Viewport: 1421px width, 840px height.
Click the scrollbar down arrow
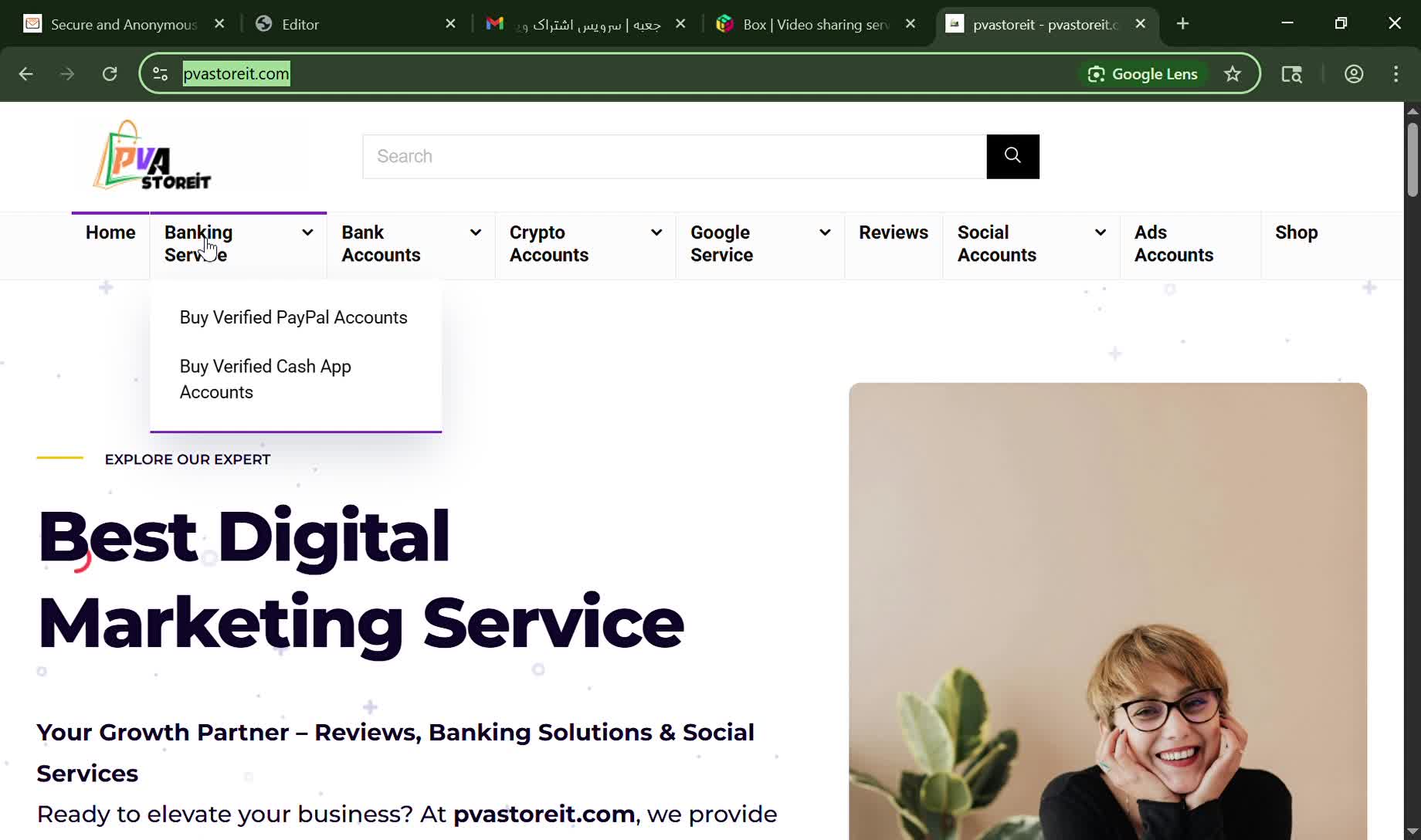tap(1413, 832)
